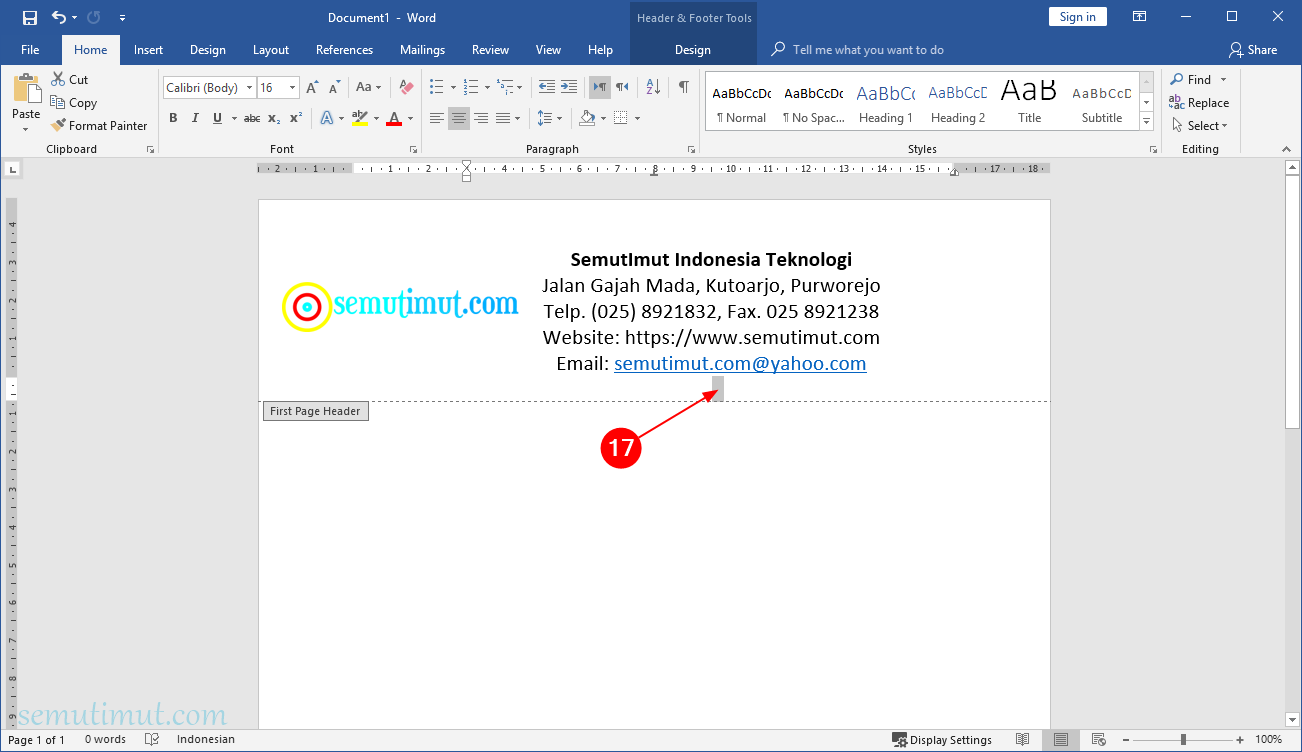The width and height of the screenshot is (1302, 752).
Task: Open Display Settings in status bar
Action: pos(942,740)
